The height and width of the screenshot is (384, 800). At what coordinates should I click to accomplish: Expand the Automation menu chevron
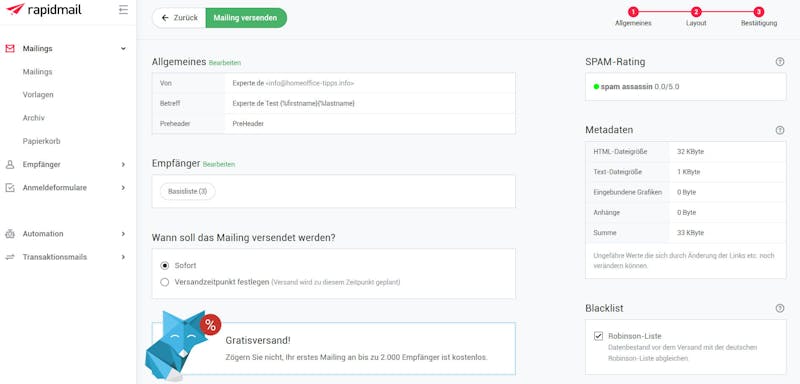pyautogui.click(x=123, y=234)
